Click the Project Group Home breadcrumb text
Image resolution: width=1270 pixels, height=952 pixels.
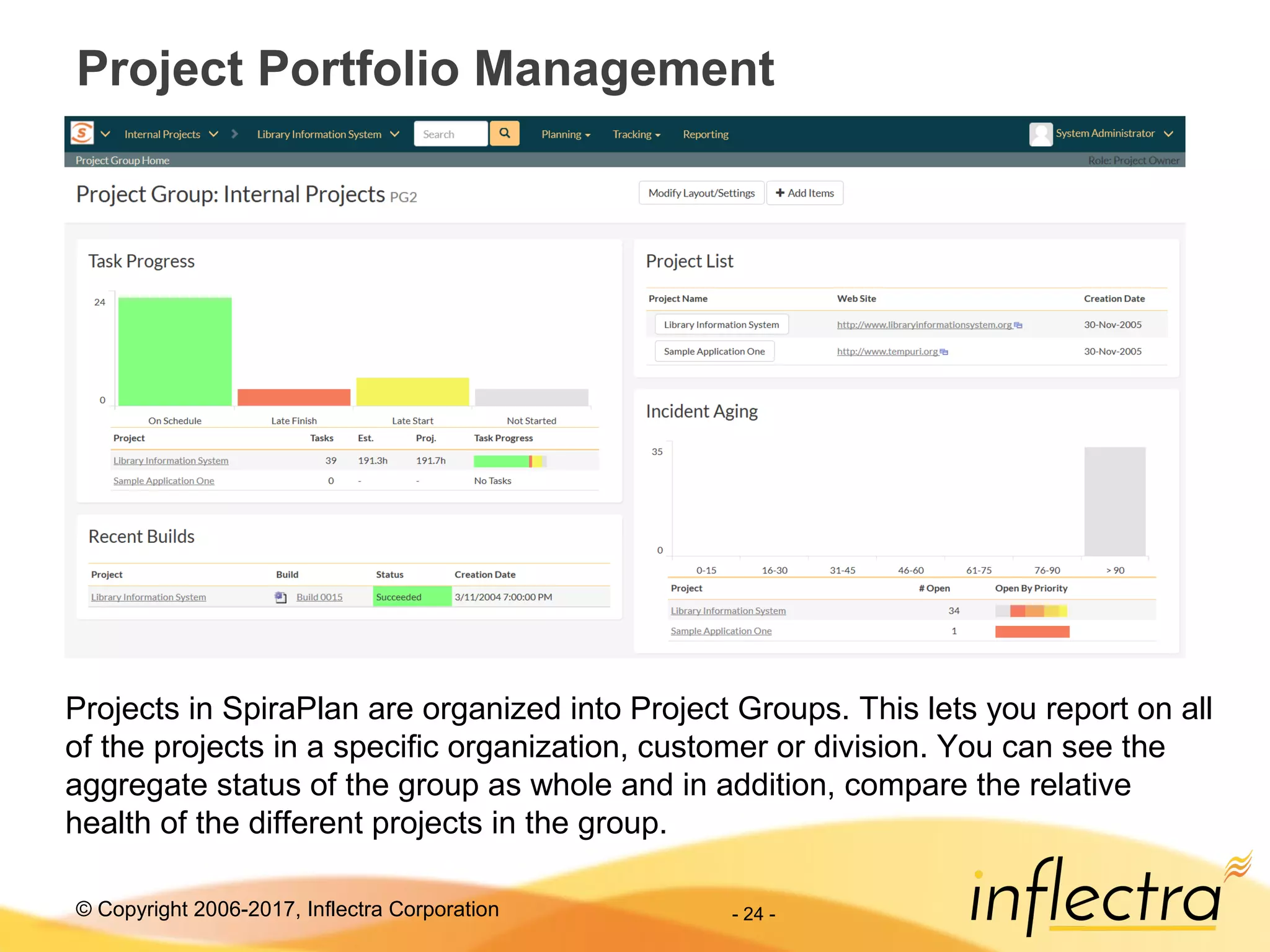pos(122,161)
